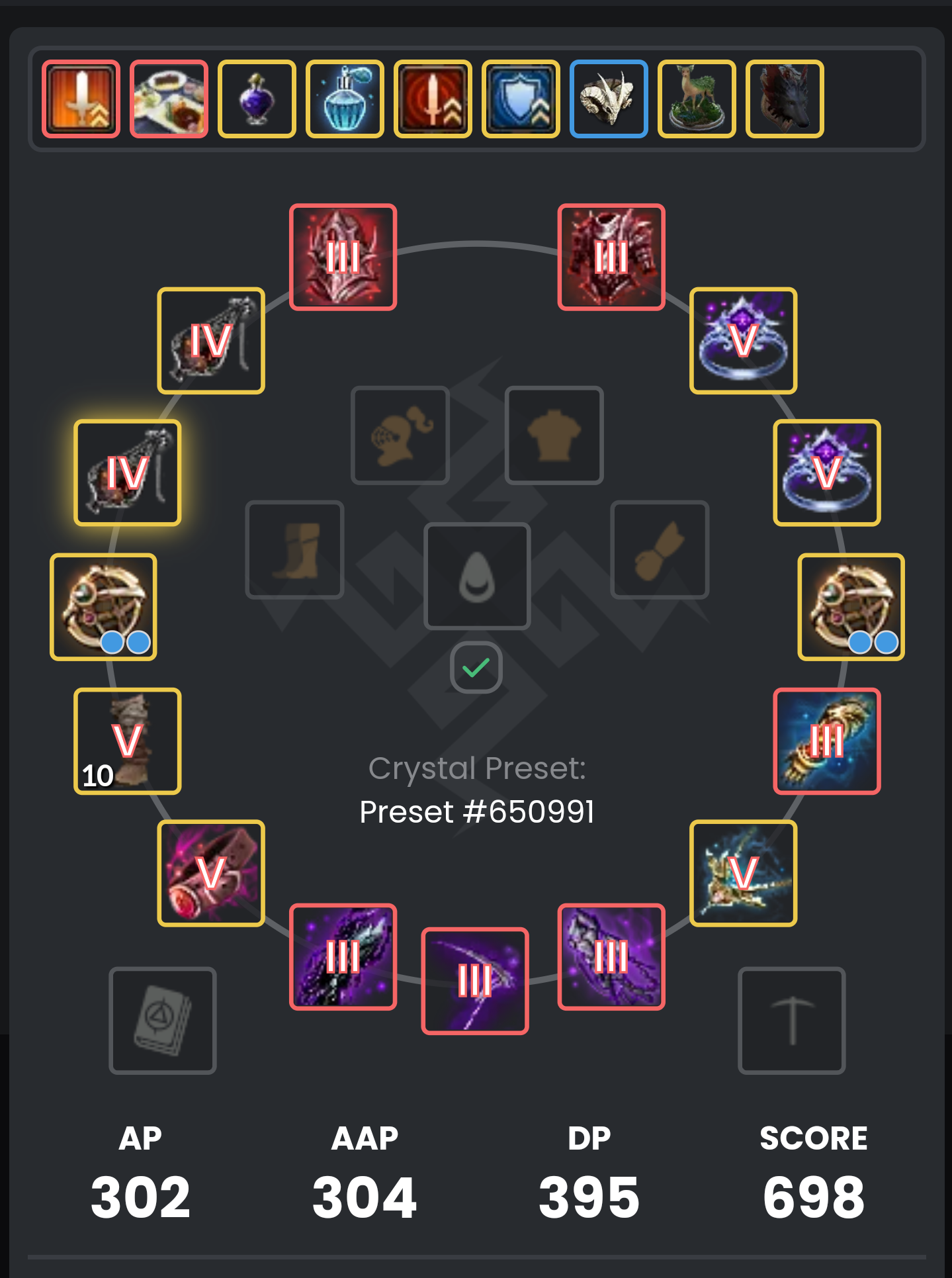
Task: Toggle the green checkmark checkbox
Action: click(x=476, y=667)
